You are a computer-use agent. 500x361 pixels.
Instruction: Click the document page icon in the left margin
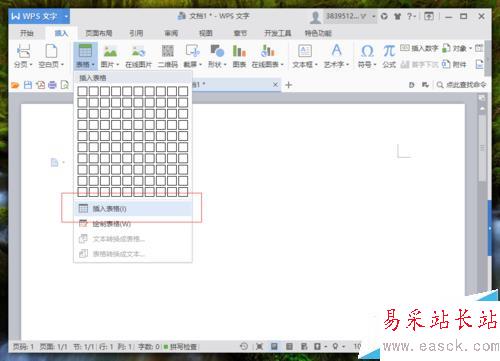54,162
